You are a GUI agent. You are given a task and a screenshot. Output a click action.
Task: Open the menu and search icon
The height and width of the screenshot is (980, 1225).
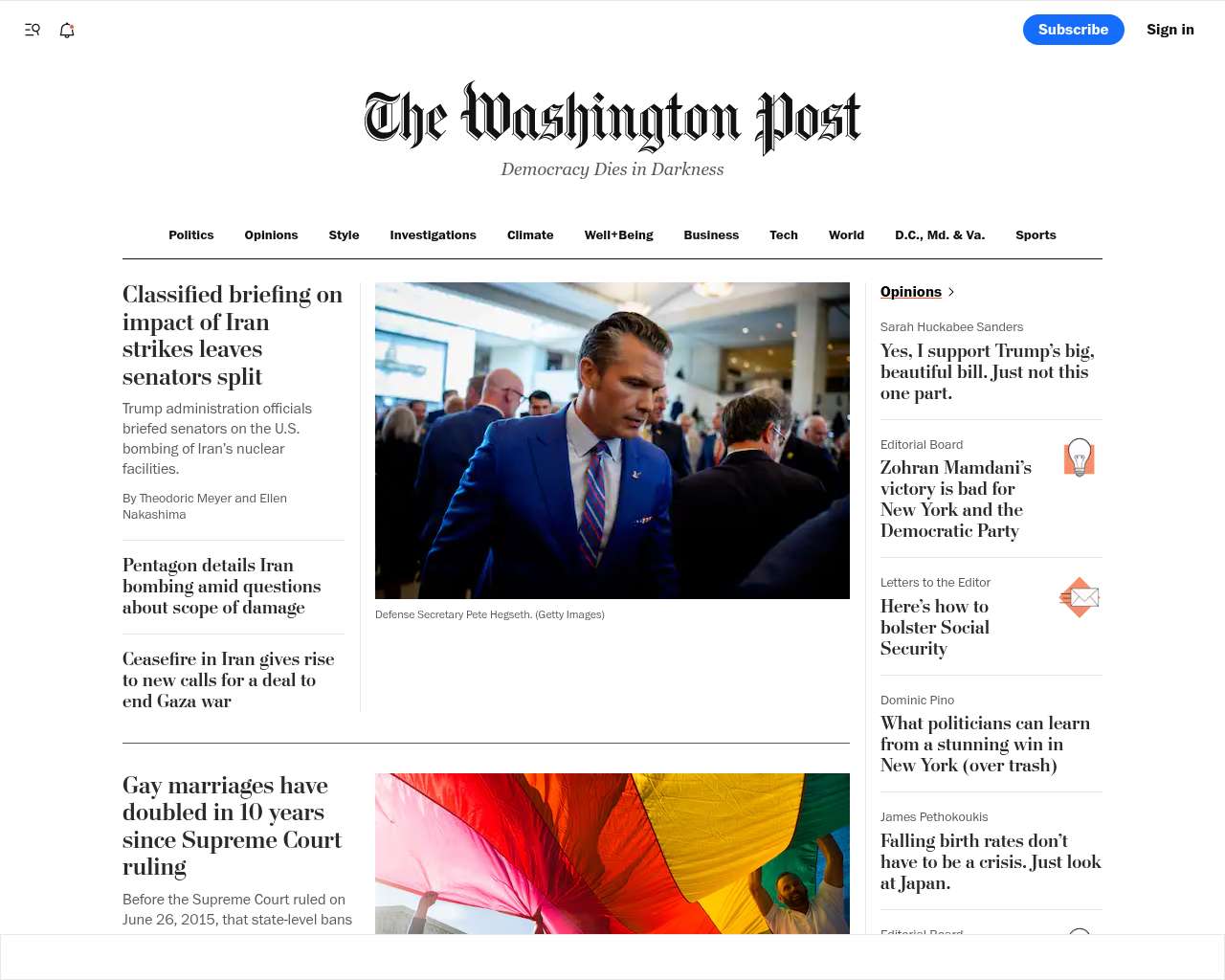pyautogui.click(x=33, y=30)
